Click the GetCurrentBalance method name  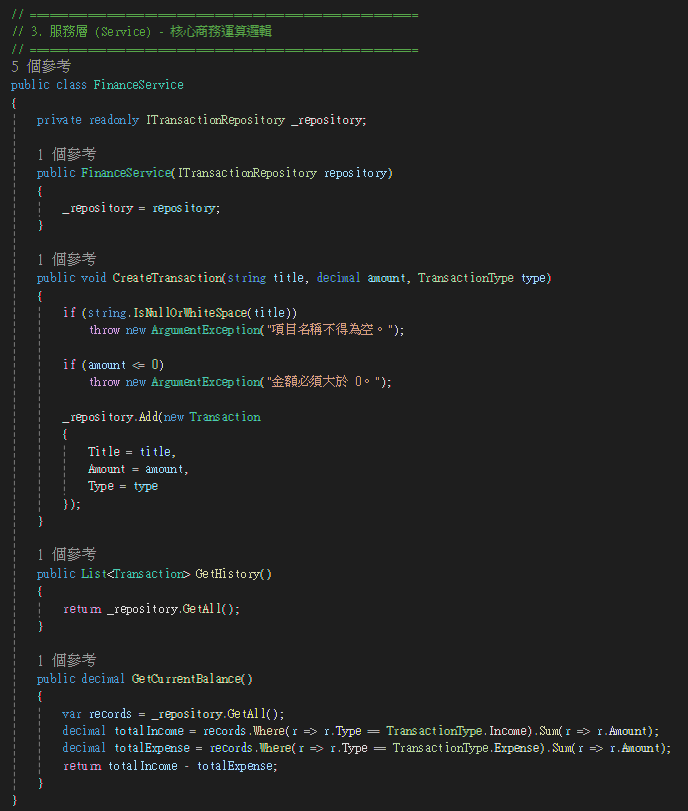pos(186,679)
